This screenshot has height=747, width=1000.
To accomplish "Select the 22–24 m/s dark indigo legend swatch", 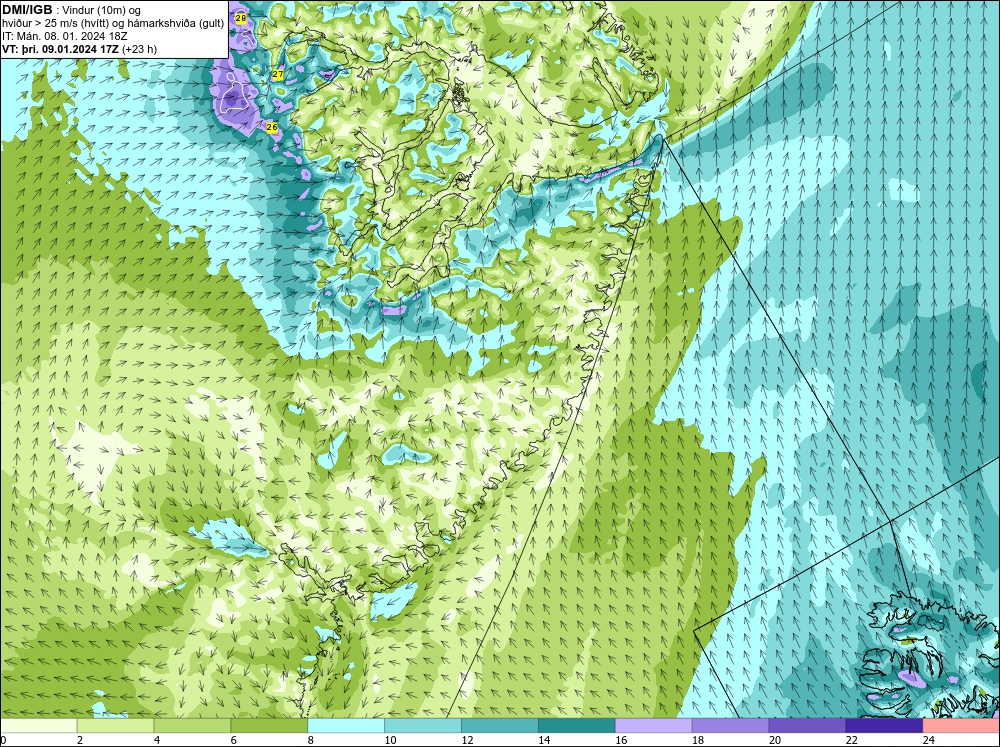I will [x=884, y=726].
